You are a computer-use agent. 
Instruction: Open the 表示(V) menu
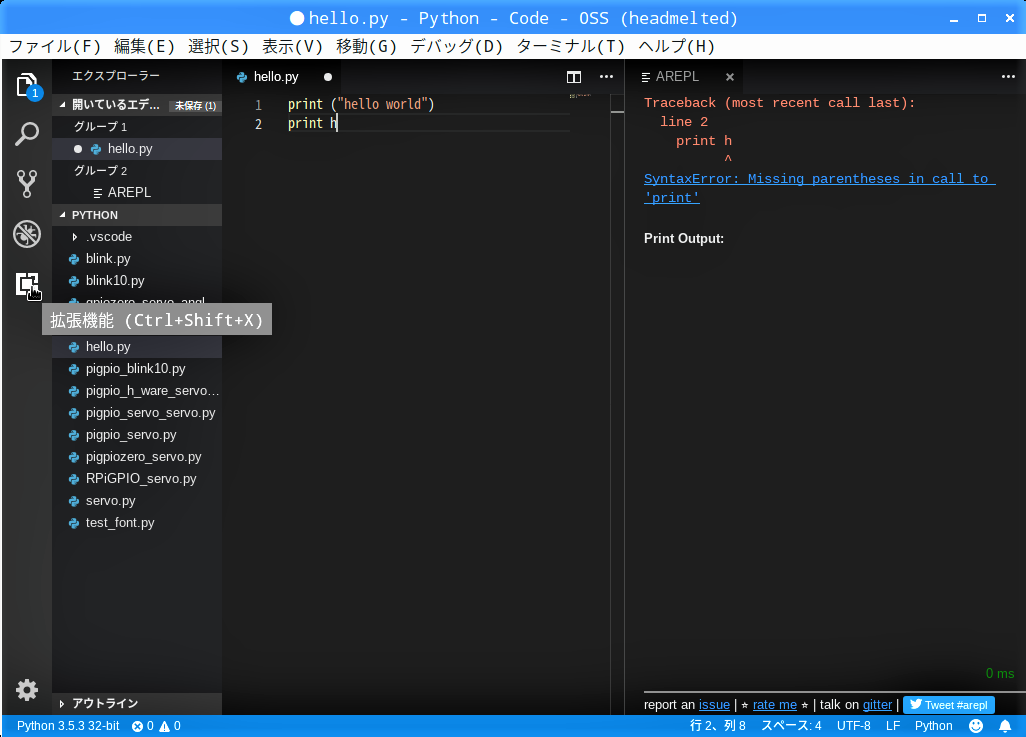point(292,46)
